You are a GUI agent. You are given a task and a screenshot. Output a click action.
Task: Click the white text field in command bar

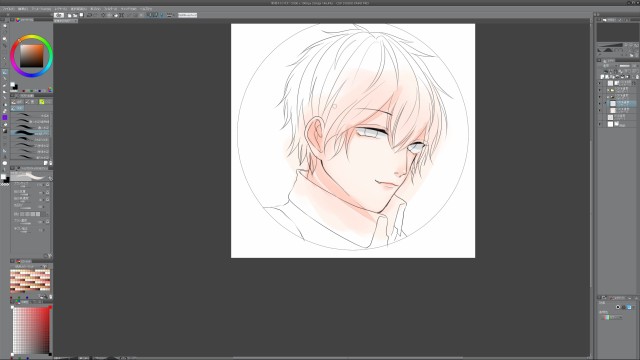coord(187,15)
